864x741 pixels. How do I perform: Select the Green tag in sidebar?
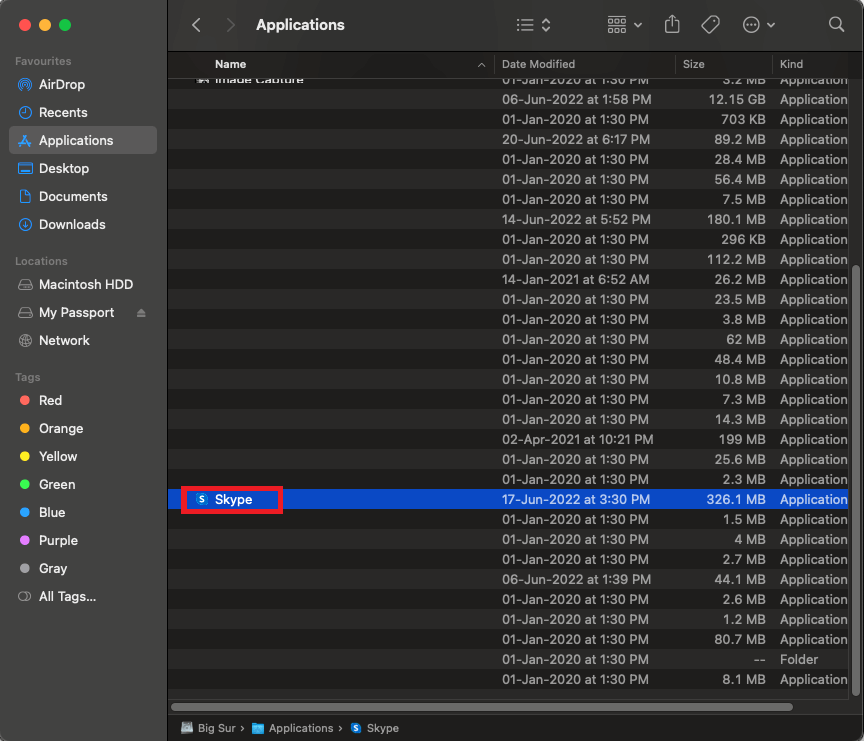[56, 484]
